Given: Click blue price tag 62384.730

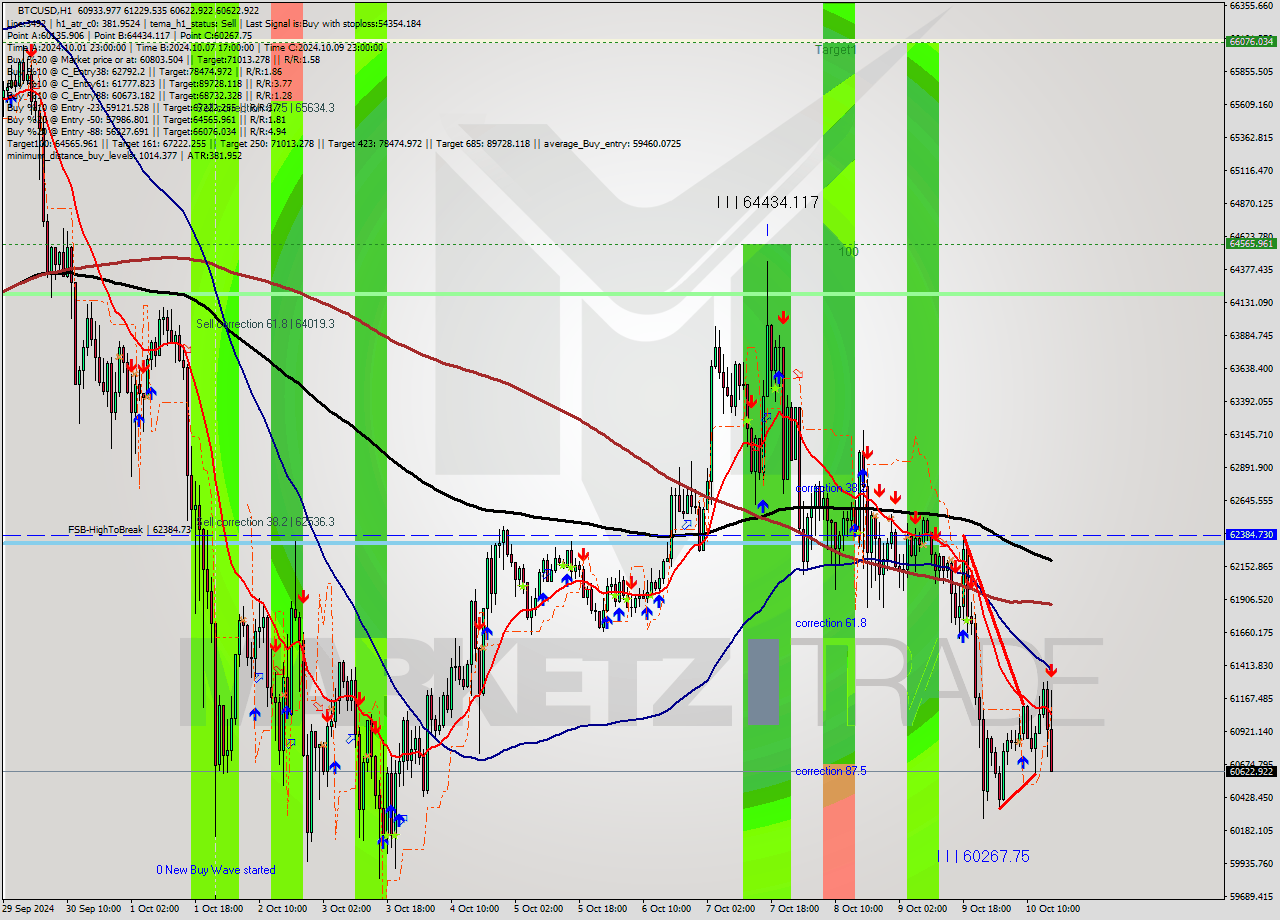Looking at the screenshot, I should click(x=1251, y=535).
